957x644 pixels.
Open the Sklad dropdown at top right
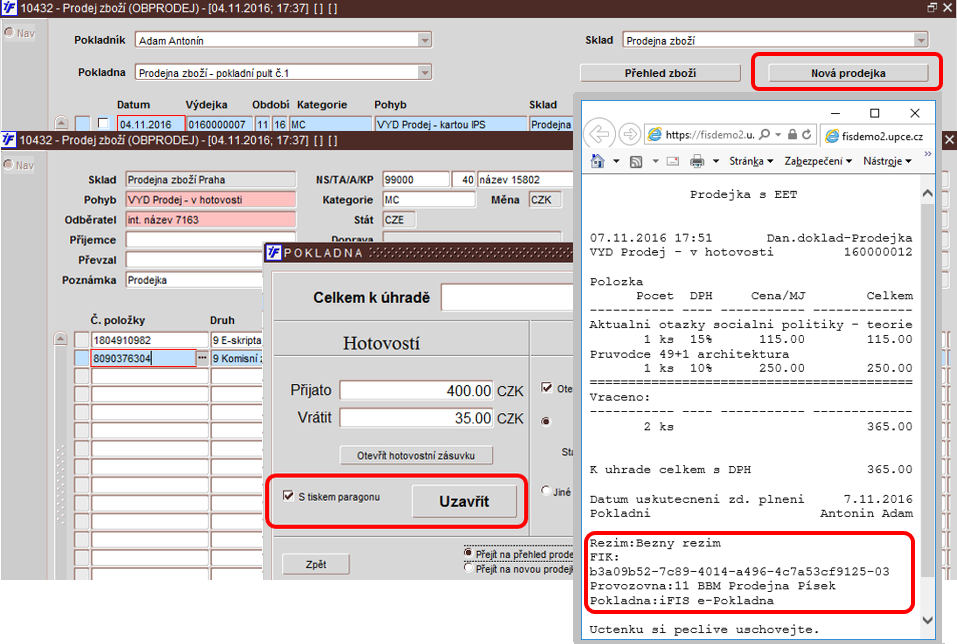pos(920,40)
